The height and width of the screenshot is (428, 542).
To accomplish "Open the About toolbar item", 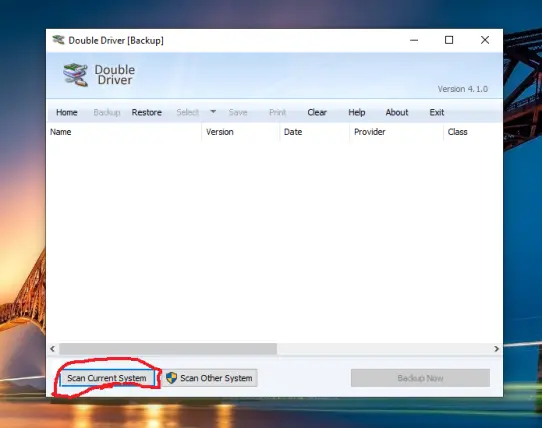I will 397,112.
